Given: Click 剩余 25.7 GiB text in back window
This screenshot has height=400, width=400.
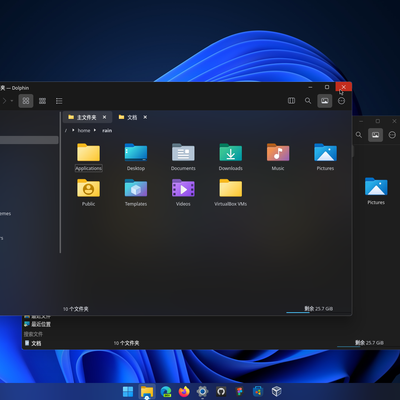Looking at the screenshot, I should pos(369,342).
